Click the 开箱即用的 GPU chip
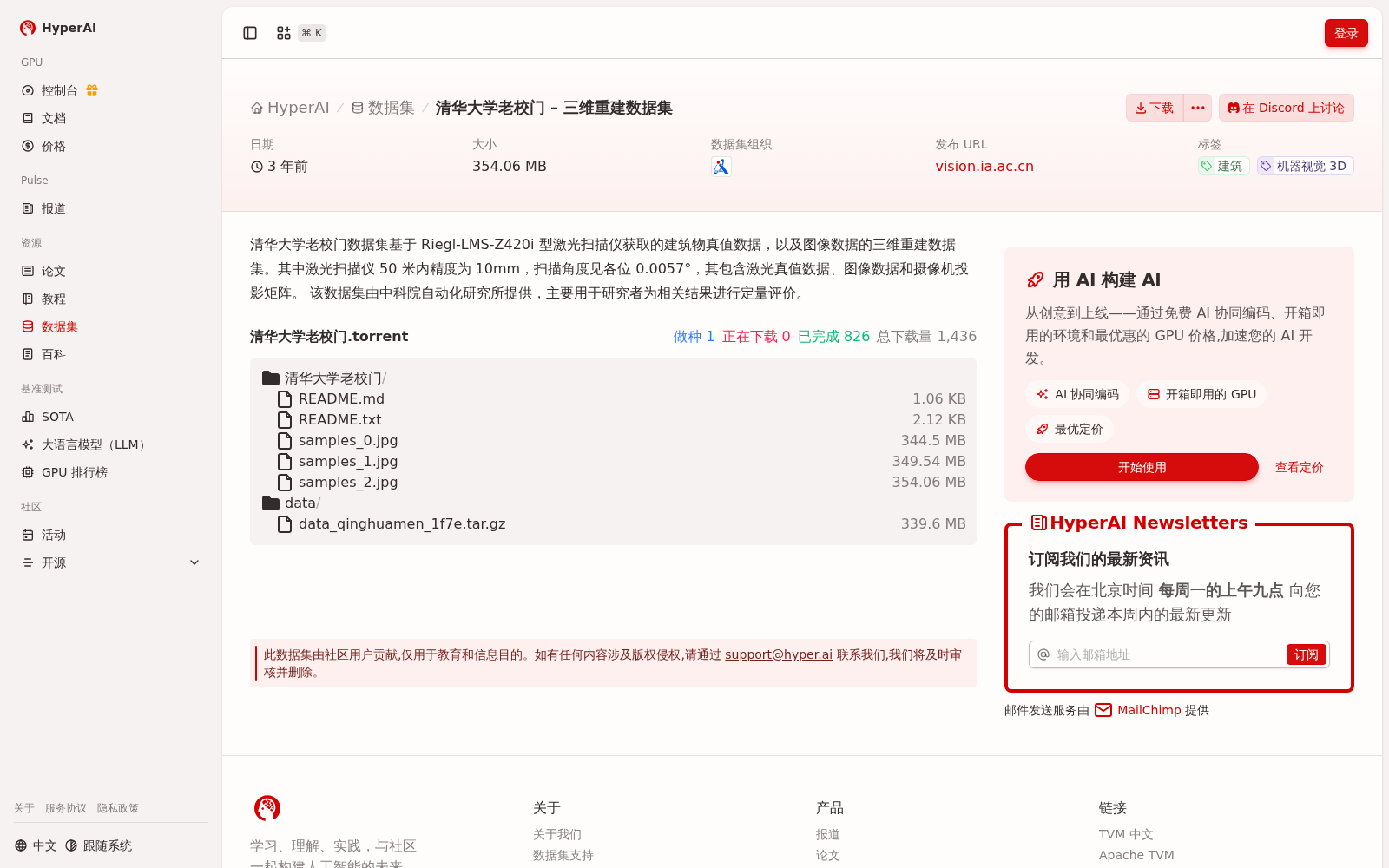This screenshot has height=868, width=1389. (x=1201, y=394)
